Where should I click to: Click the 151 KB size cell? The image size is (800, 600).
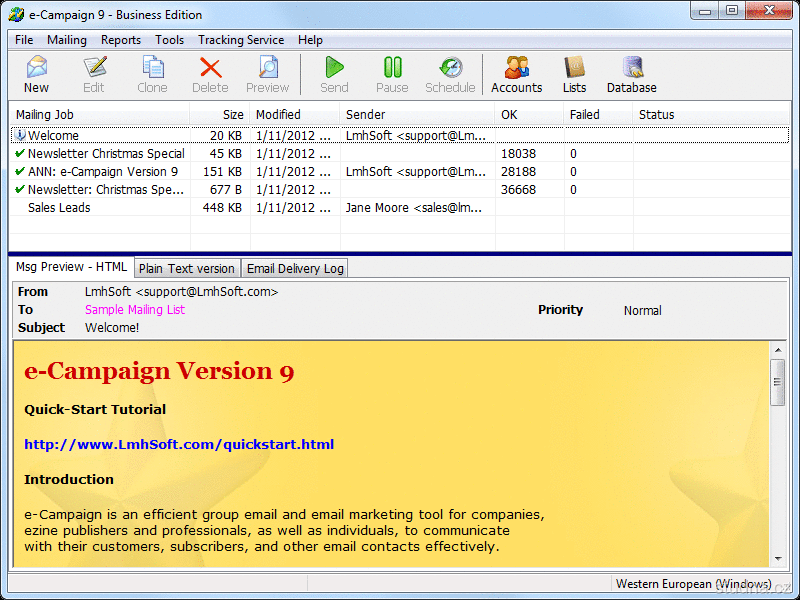pyautogui.click(x=222, y=171)
